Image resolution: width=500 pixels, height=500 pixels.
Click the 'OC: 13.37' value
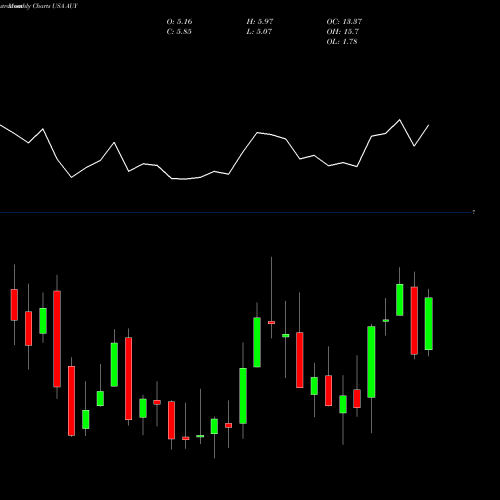point(344,22)
